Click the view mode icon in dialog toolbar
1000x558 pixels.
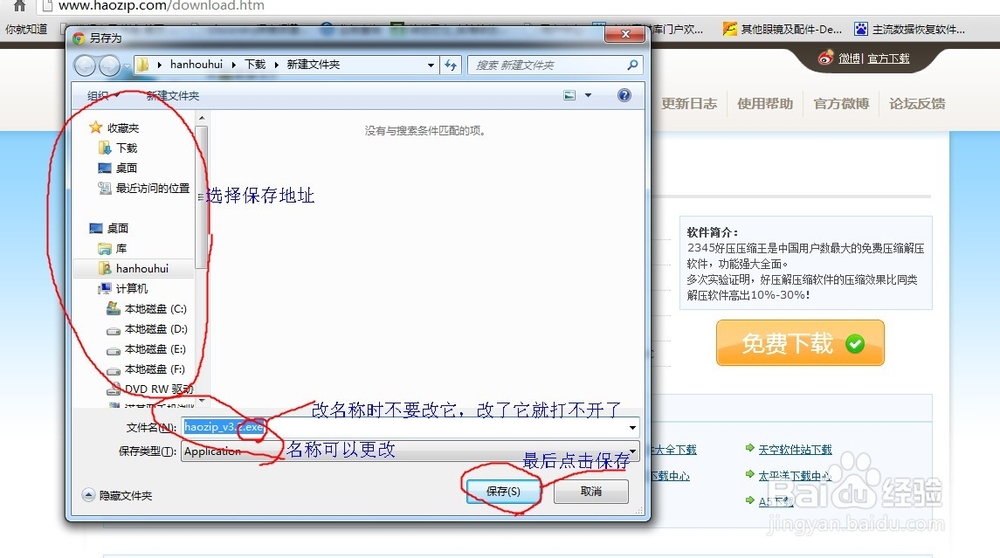click(x=570, y=95)
